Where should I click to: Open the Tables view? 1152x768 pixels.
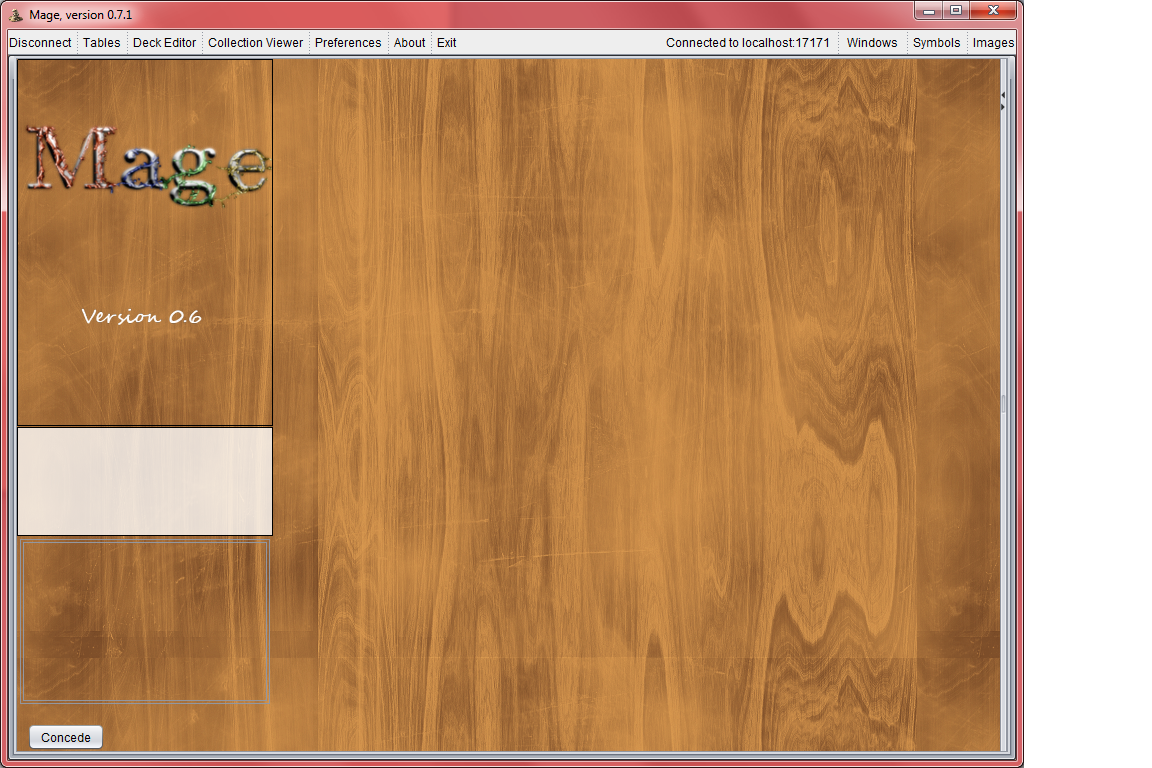pos(101,43)
